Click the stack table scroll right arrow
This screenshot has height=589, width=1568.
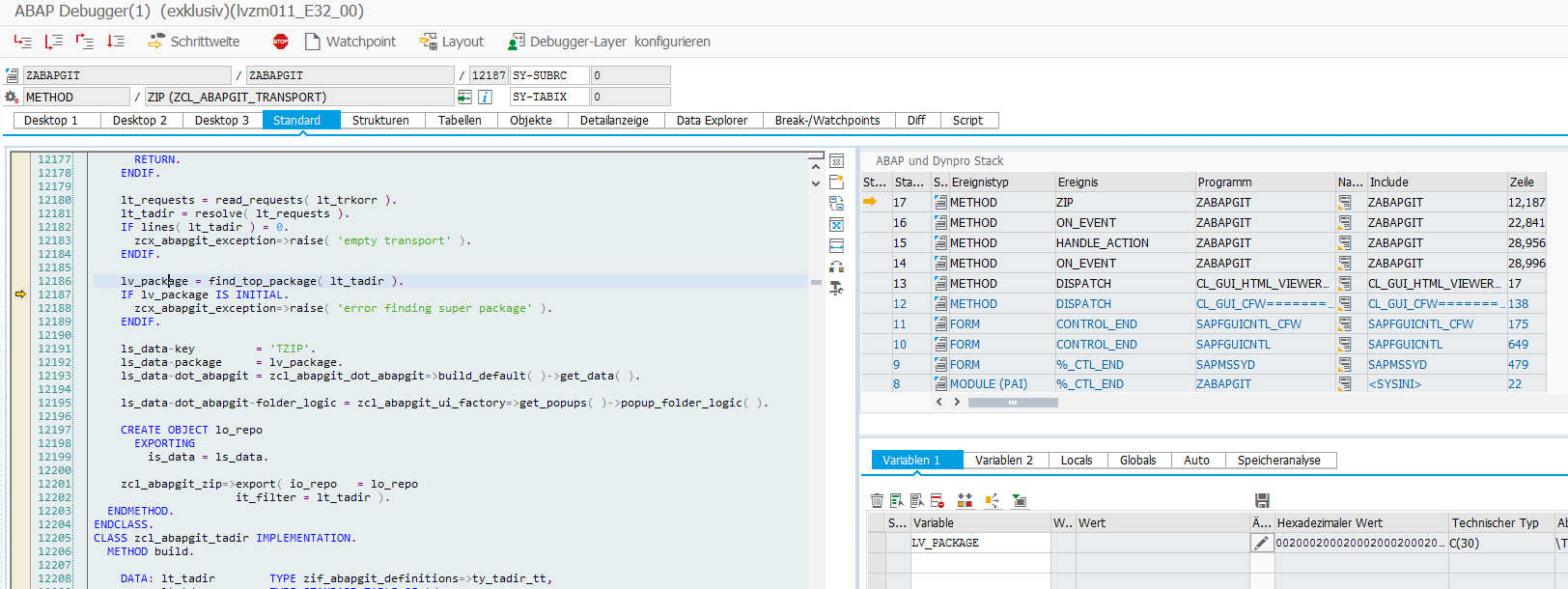957,402
